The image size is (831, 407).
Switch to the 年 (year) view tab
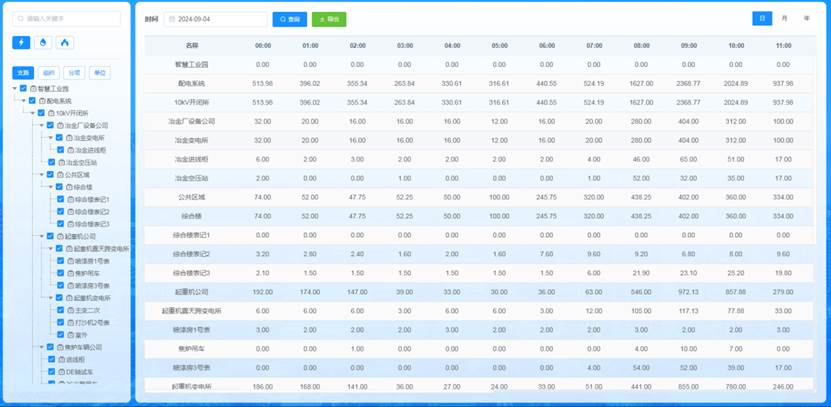point(806,18)
